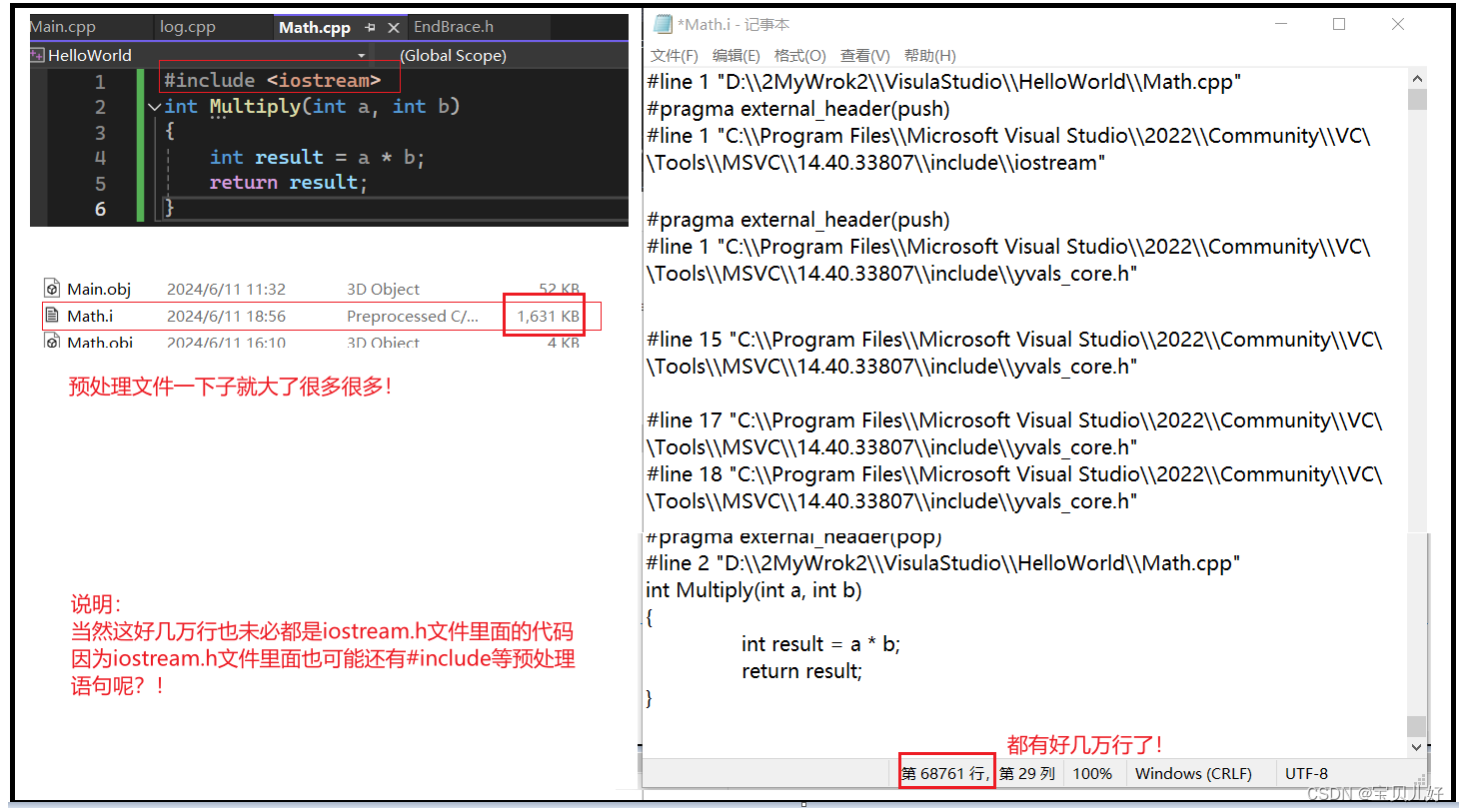The height and width of the screenshot is (812, 1459).
Task: Click the #include <iostream> code line
Action: click(x=272, y=80)
